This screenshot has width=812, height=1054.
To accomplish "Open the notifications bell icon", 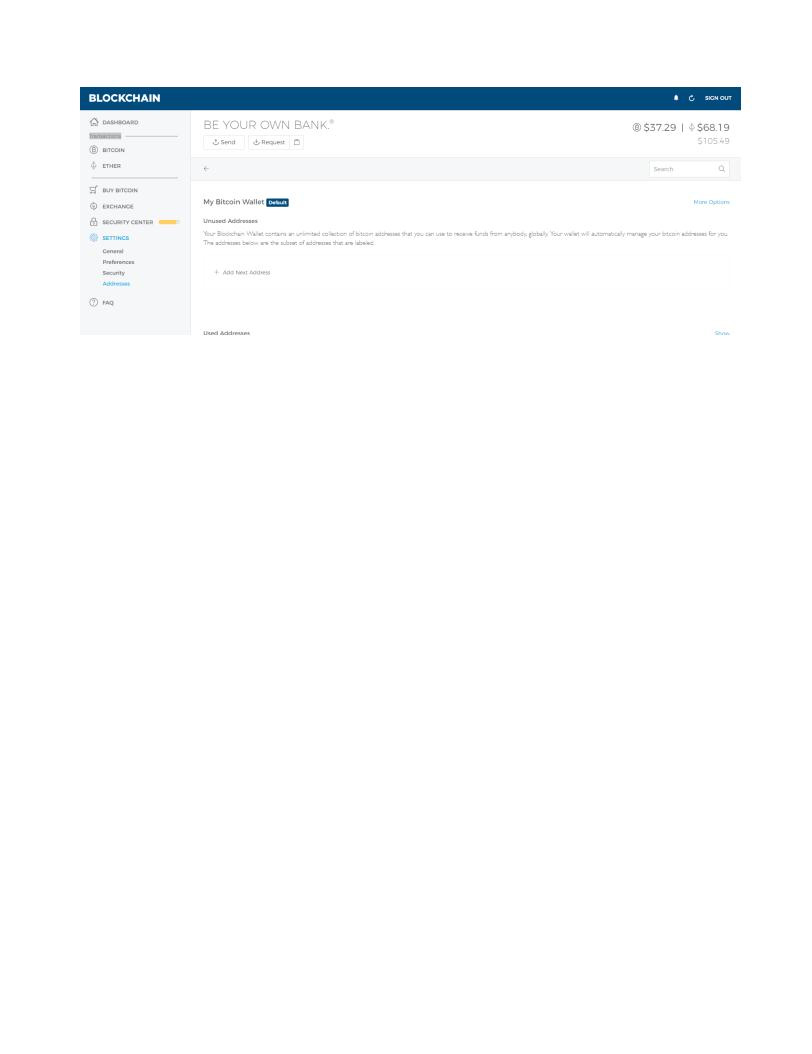I will point(676,98).
